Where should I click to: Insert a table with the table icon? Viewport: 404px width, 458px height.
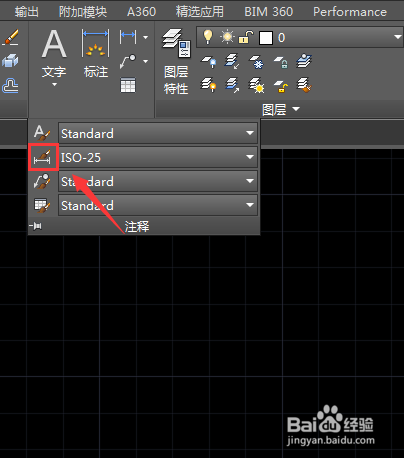pyautogui.click(x=128, y=86)
